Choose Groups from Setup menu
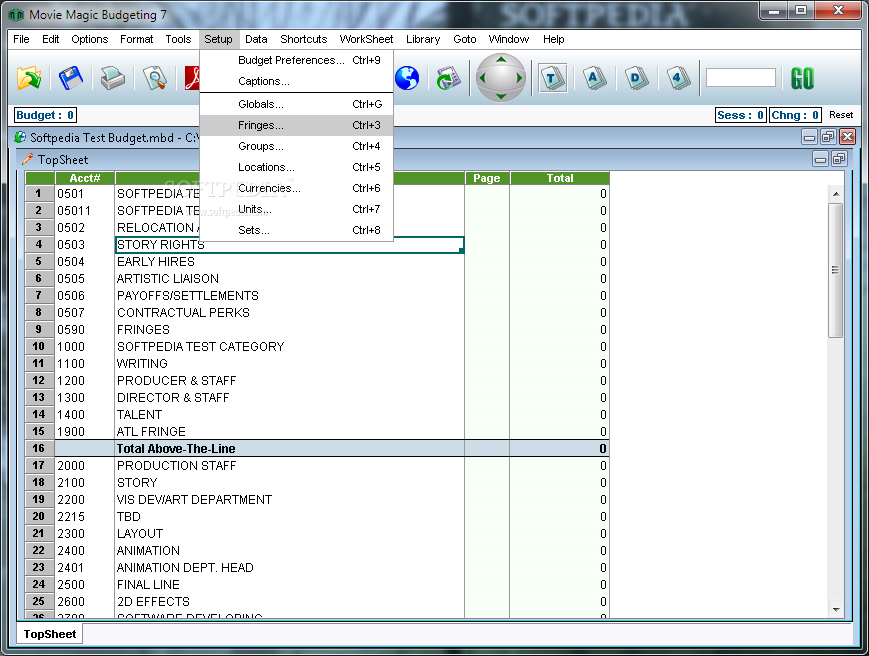 coord(297,146)
